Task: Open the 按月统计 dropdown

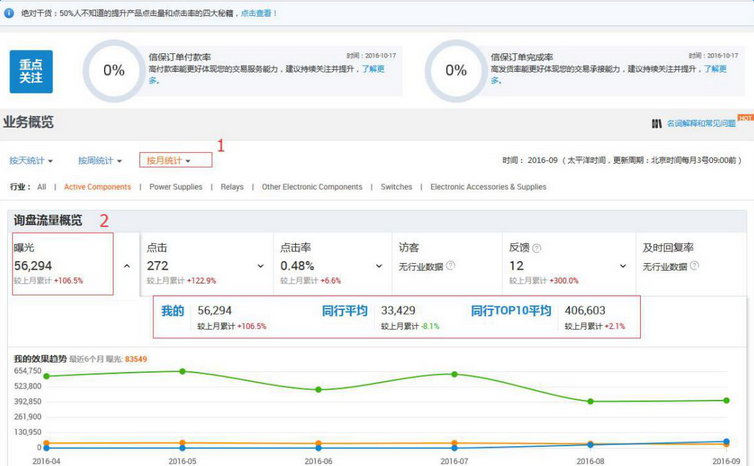Action: 168,160
